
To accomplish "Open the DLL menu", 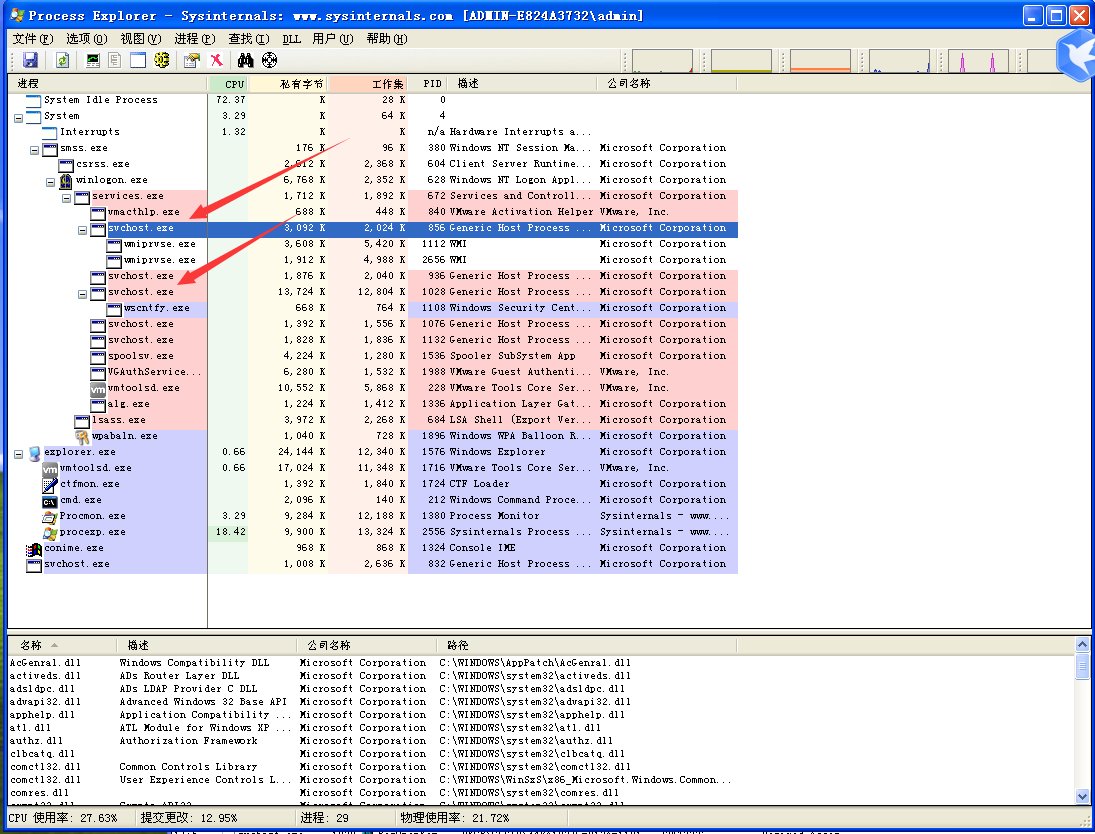I will click(x=291, y=38).
